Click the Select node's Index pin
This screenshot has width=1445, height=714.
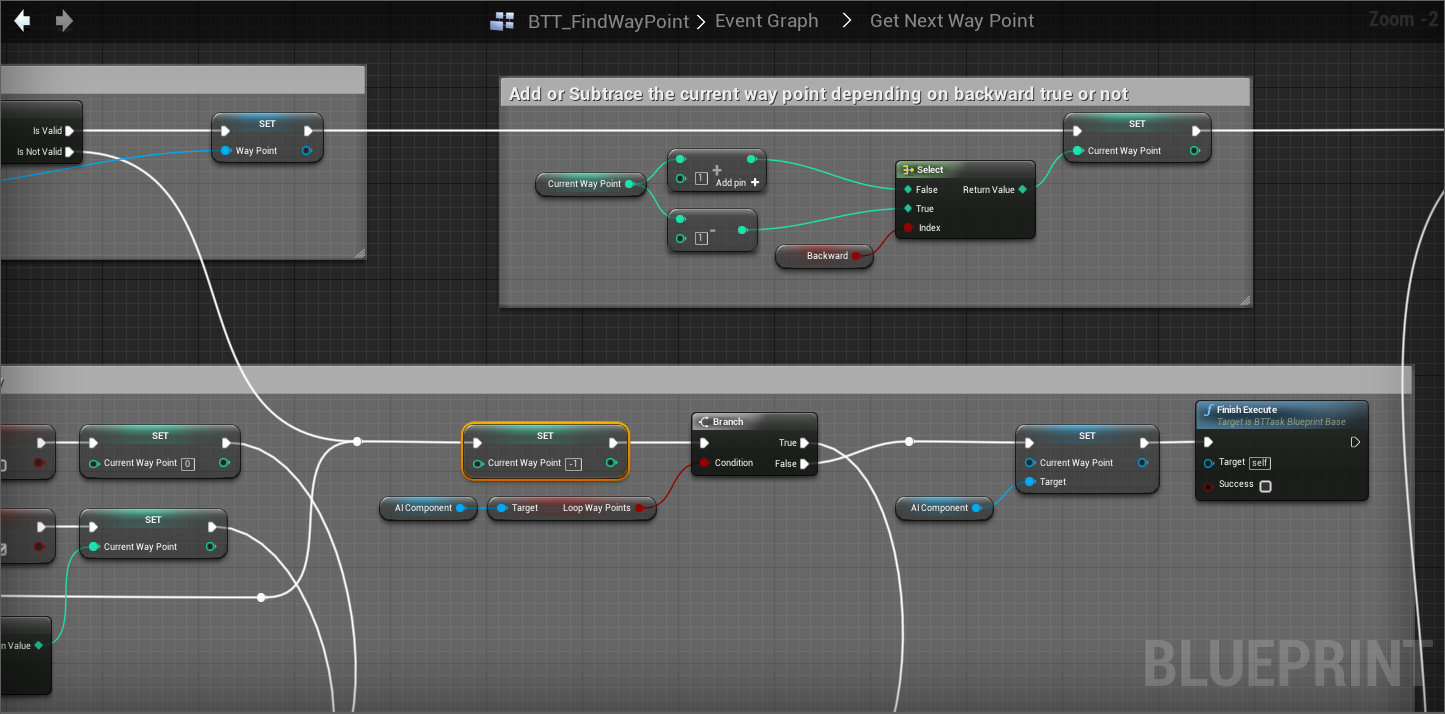coord(908,228)
